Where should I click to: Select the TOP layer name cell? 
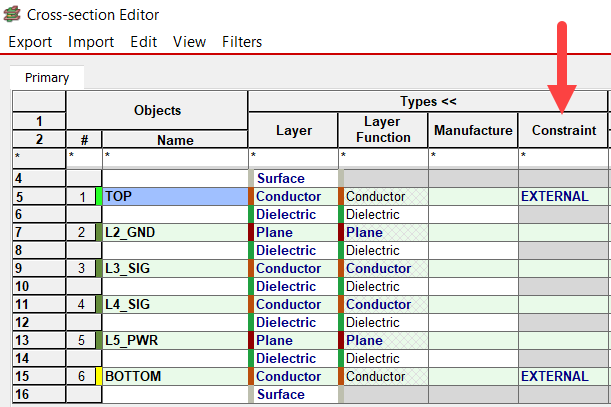(175, 197)
